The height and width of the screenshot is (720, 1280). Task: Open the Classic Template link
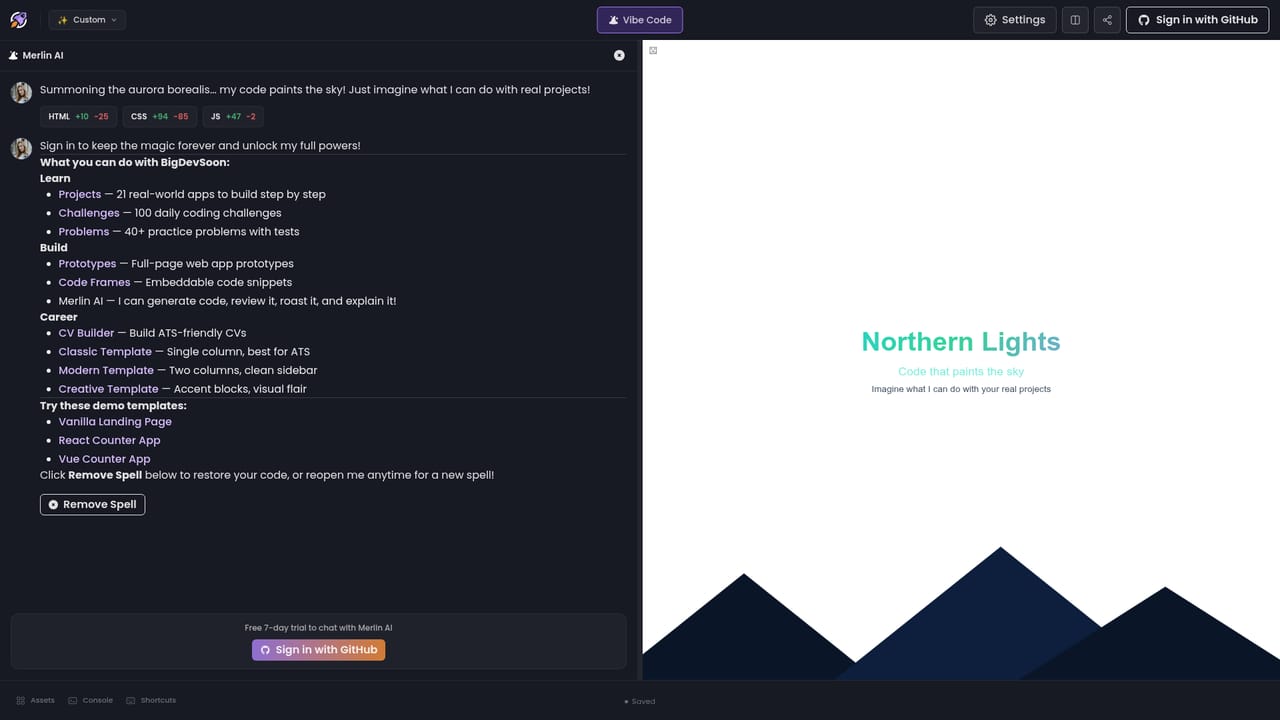(105, 352)
